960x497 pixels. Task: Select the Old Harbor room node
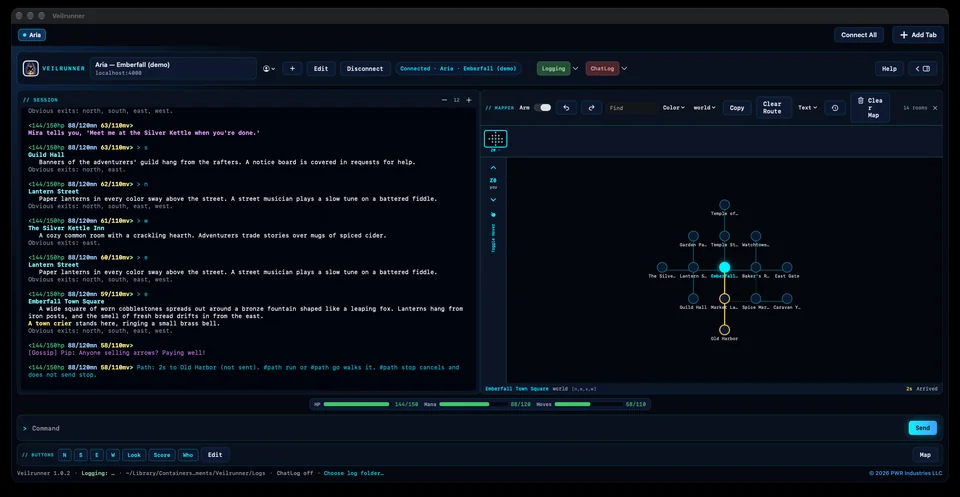[724, 330]
